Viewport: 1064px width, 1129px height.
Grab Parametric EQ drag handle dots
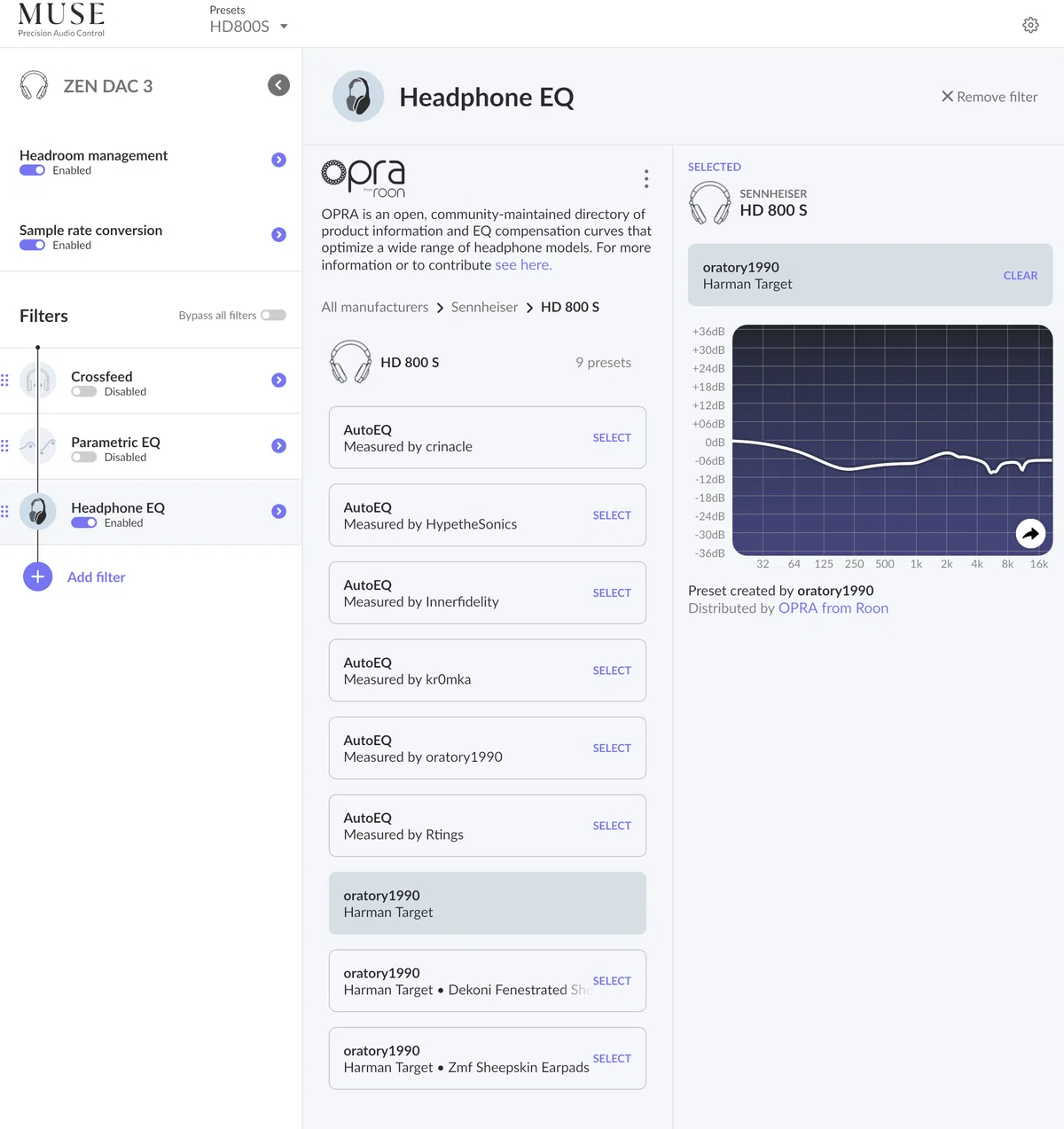coord(4,446)
